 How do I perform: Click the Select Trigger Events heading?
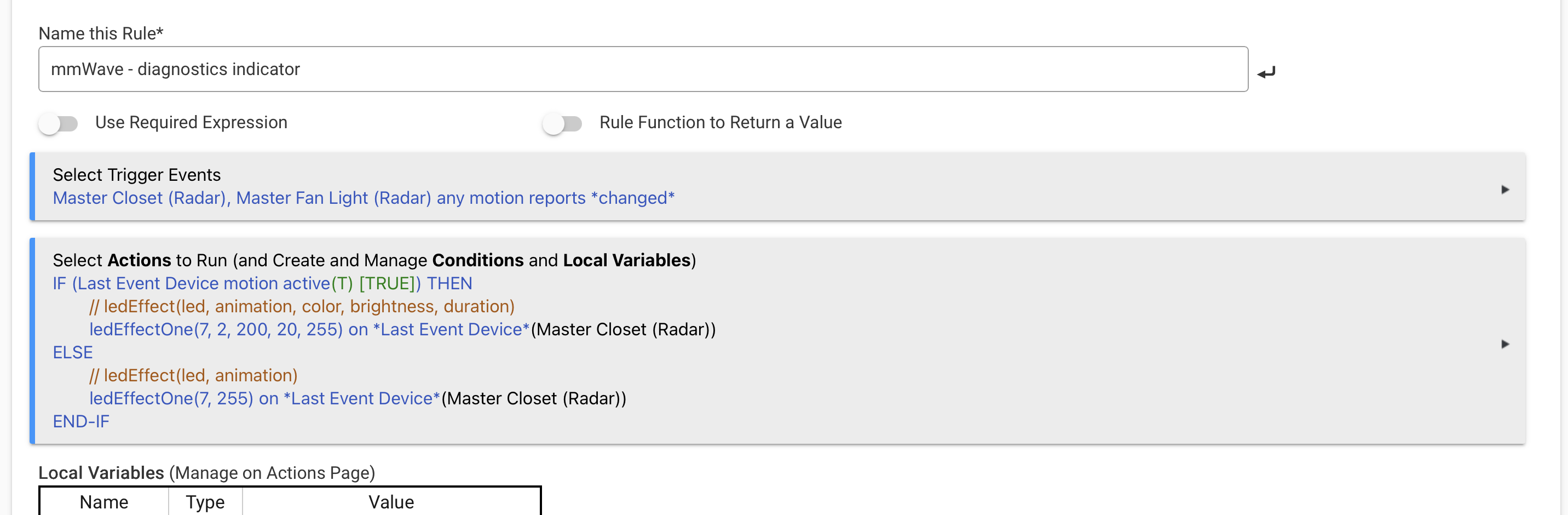point(136,175)
